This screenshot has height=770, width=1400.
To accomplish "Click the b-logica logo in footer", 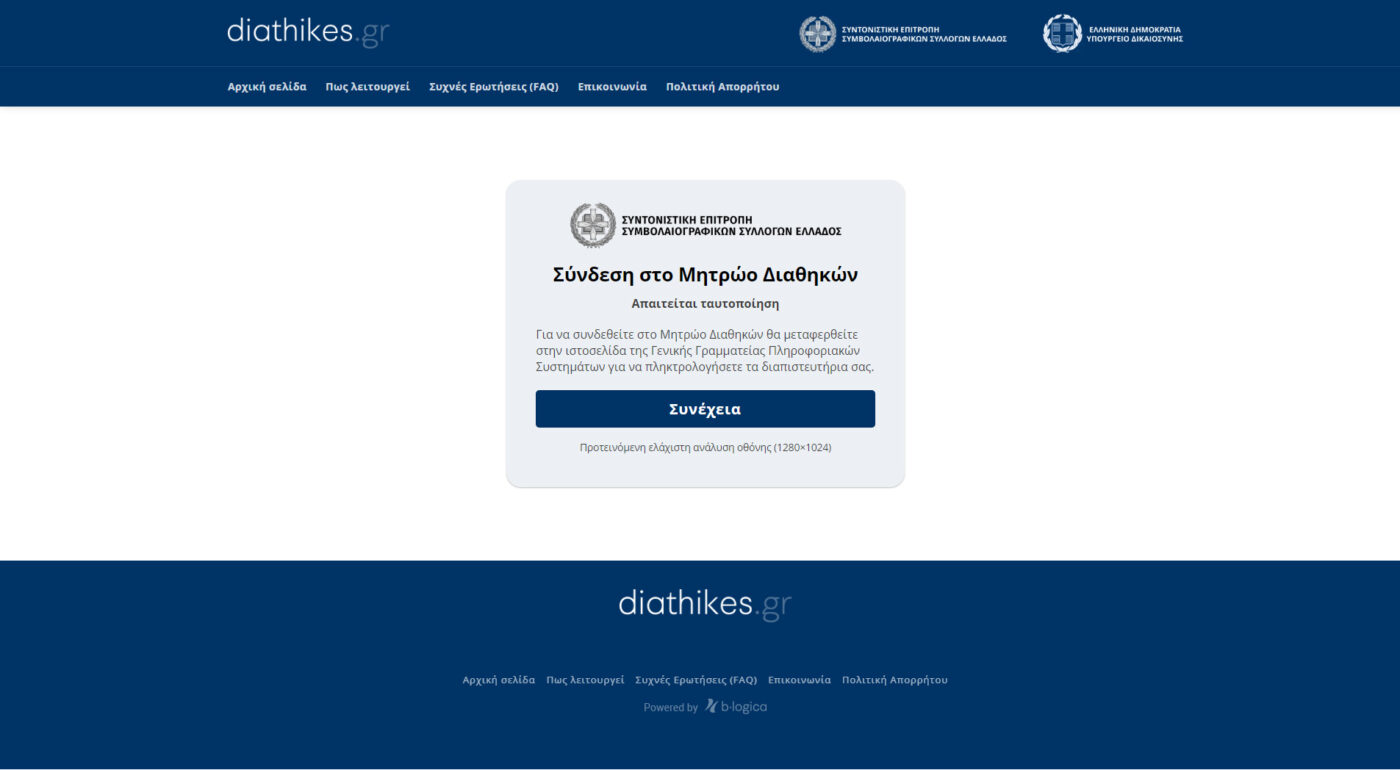I will tap(736, 706).
